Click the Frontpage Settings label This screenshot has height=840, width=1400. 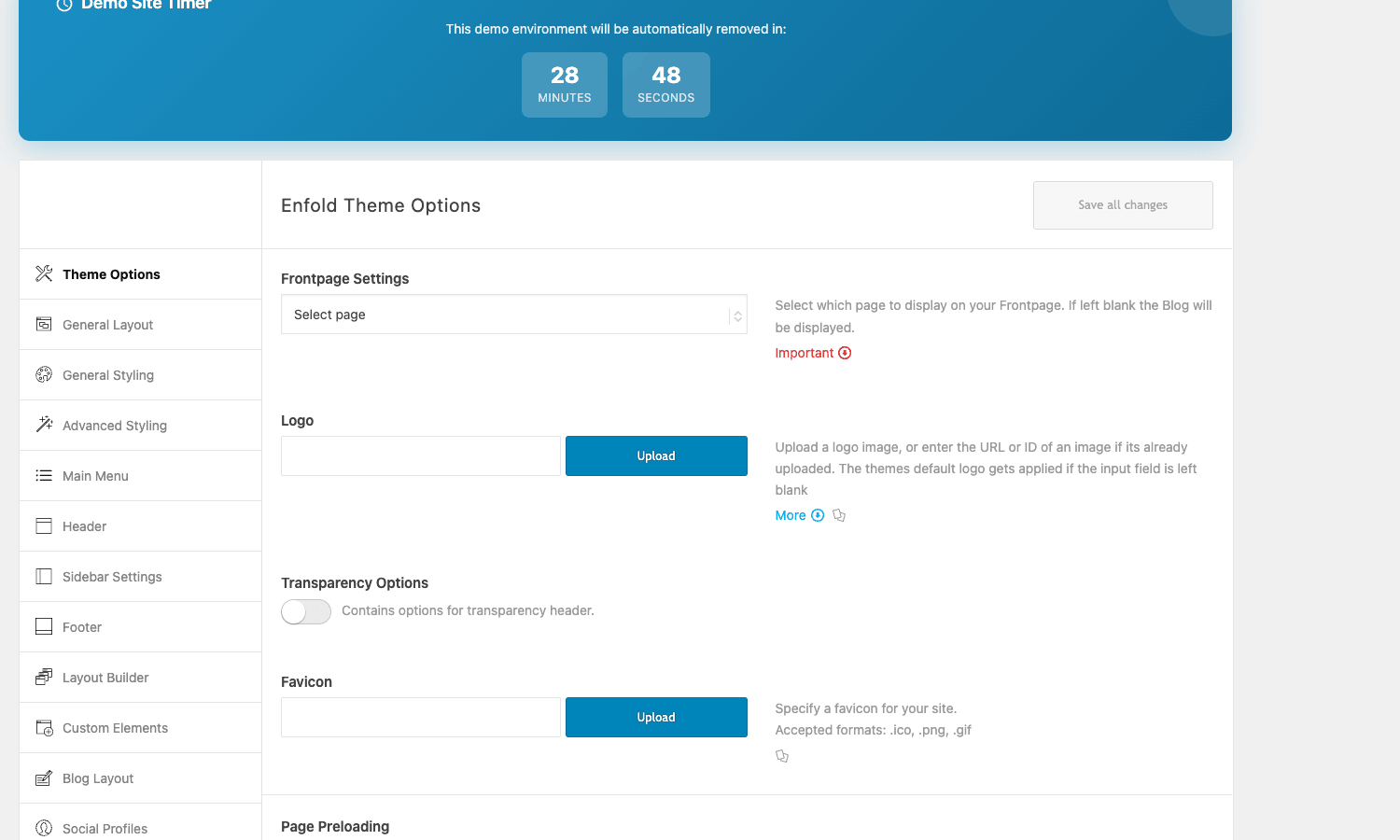pos(345,279)
